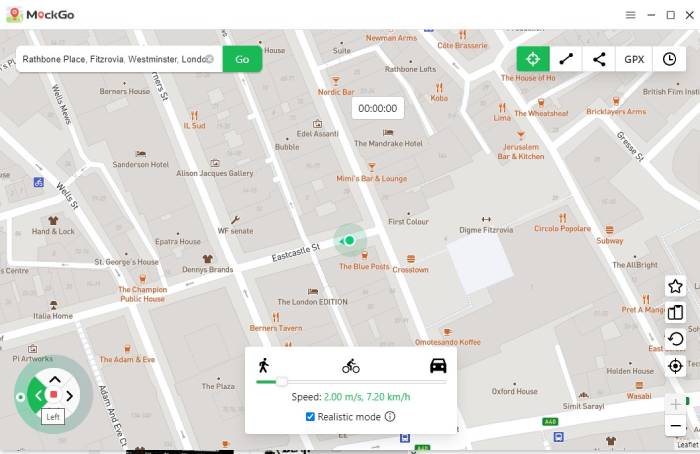The image size is (700, 454).
Task: Clear the search text with X icon
Action: click(210, 59)
